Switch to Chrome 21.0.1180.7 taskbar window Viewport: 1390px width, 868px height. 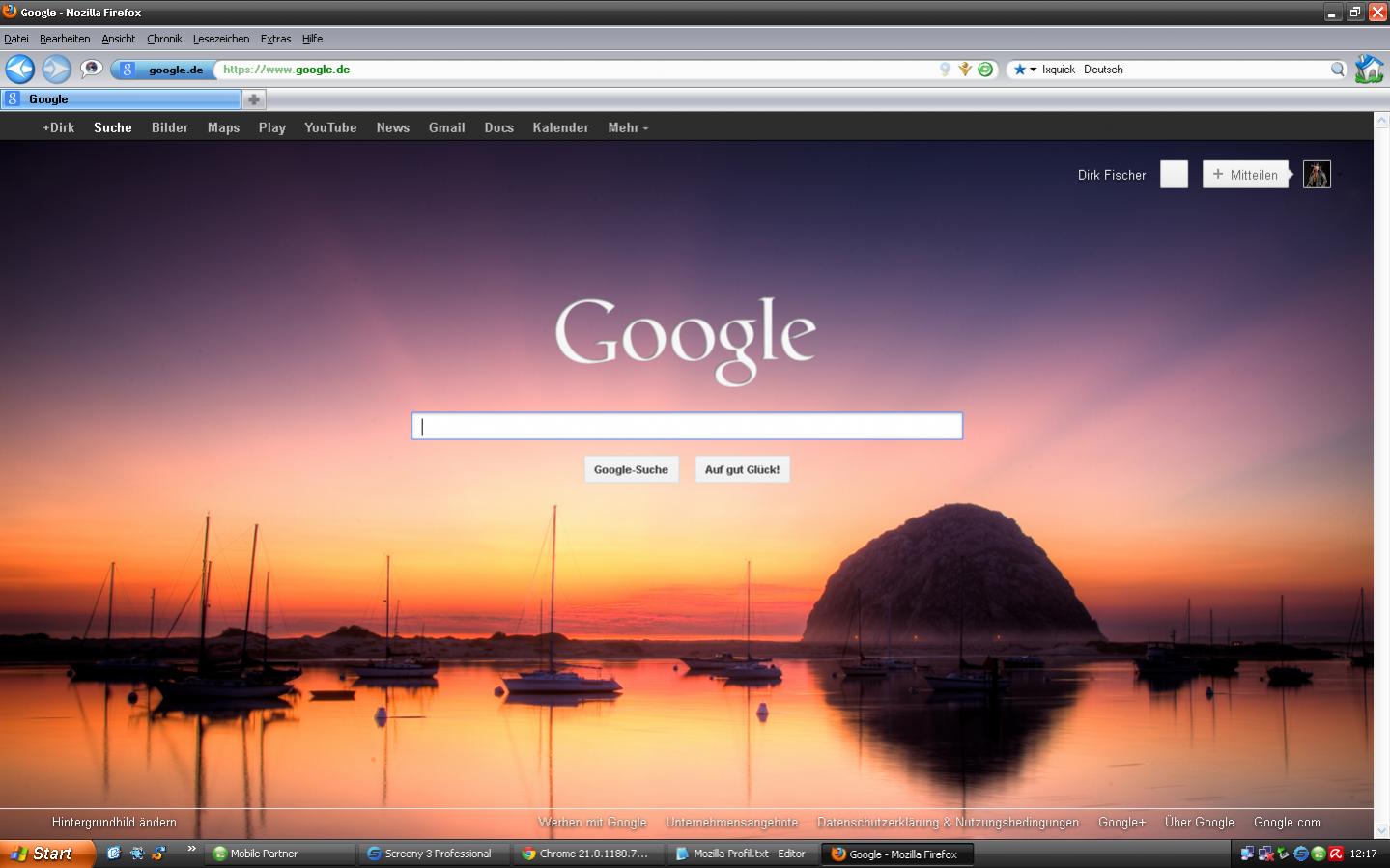tap(588, 854)
